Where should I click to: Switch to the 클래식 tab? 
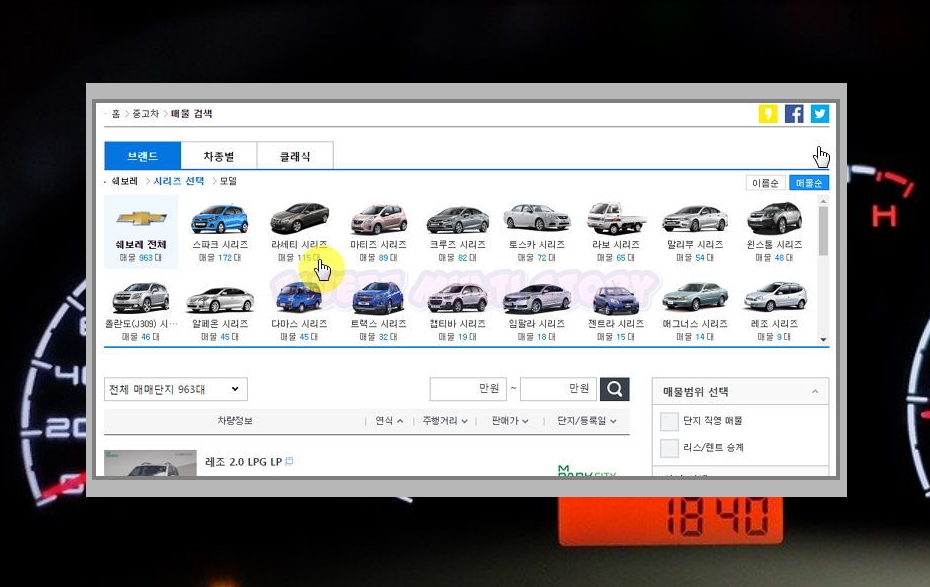coord(295,156)
